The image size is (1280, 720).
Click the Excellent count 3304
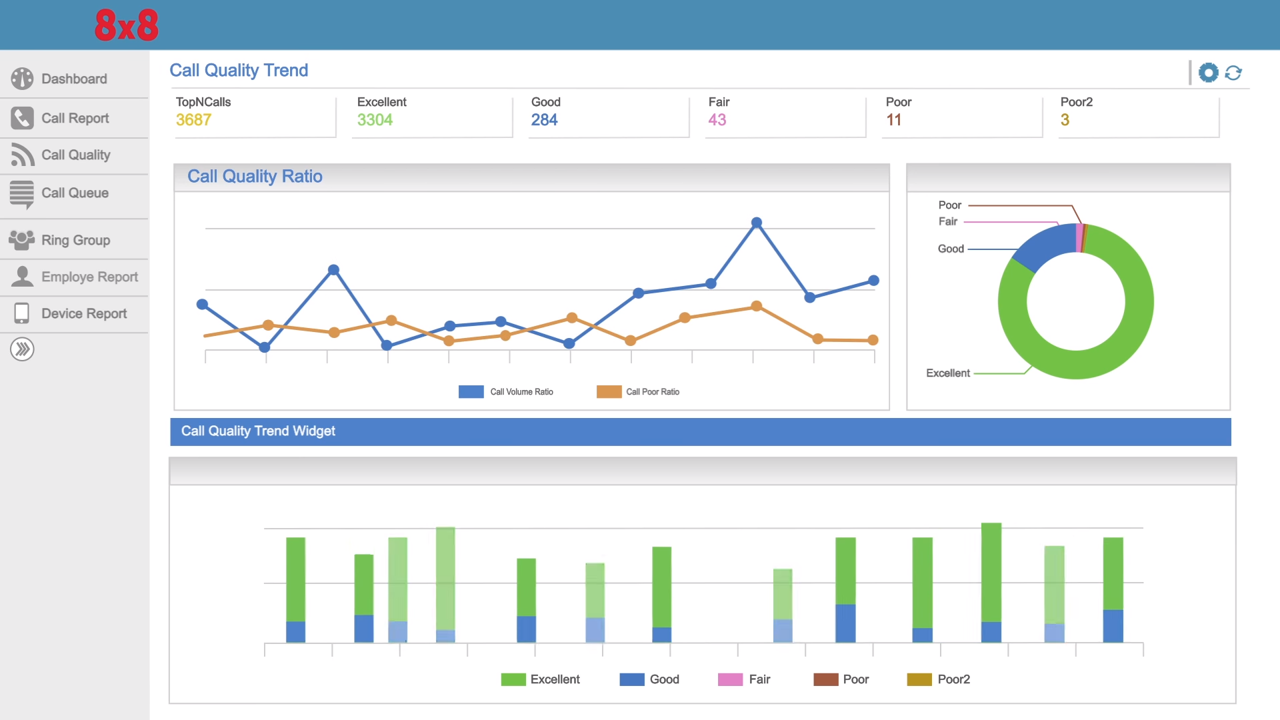[x=375, y=120]
